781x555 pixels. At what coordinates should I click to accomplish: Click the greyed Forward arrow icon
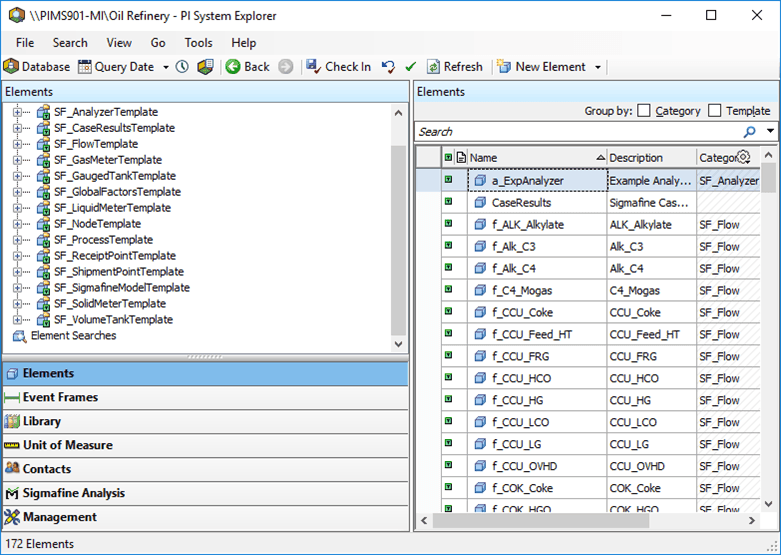[x=285, y=67]
